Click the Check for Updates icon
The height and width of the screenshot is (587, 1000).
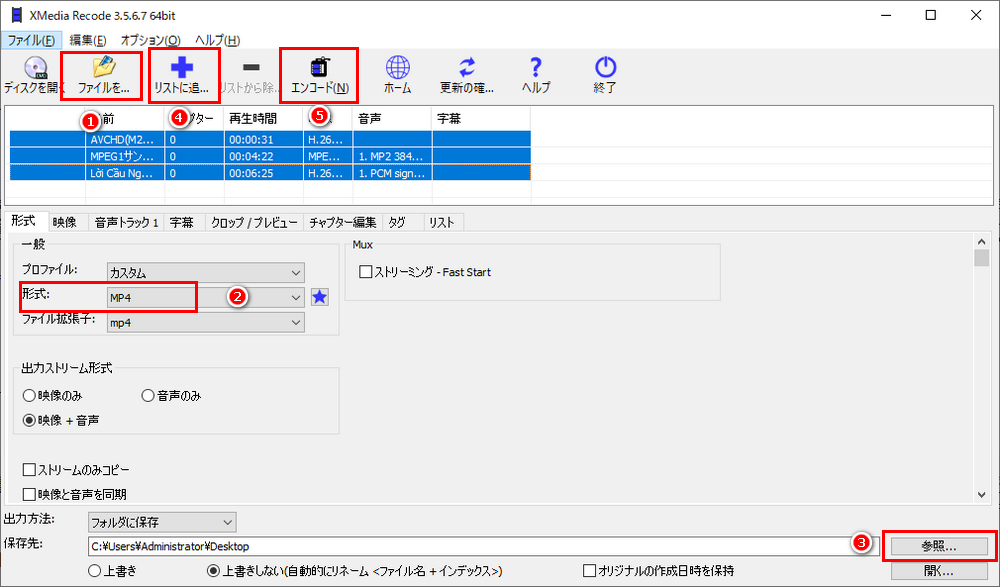click(x=467, y=68)
